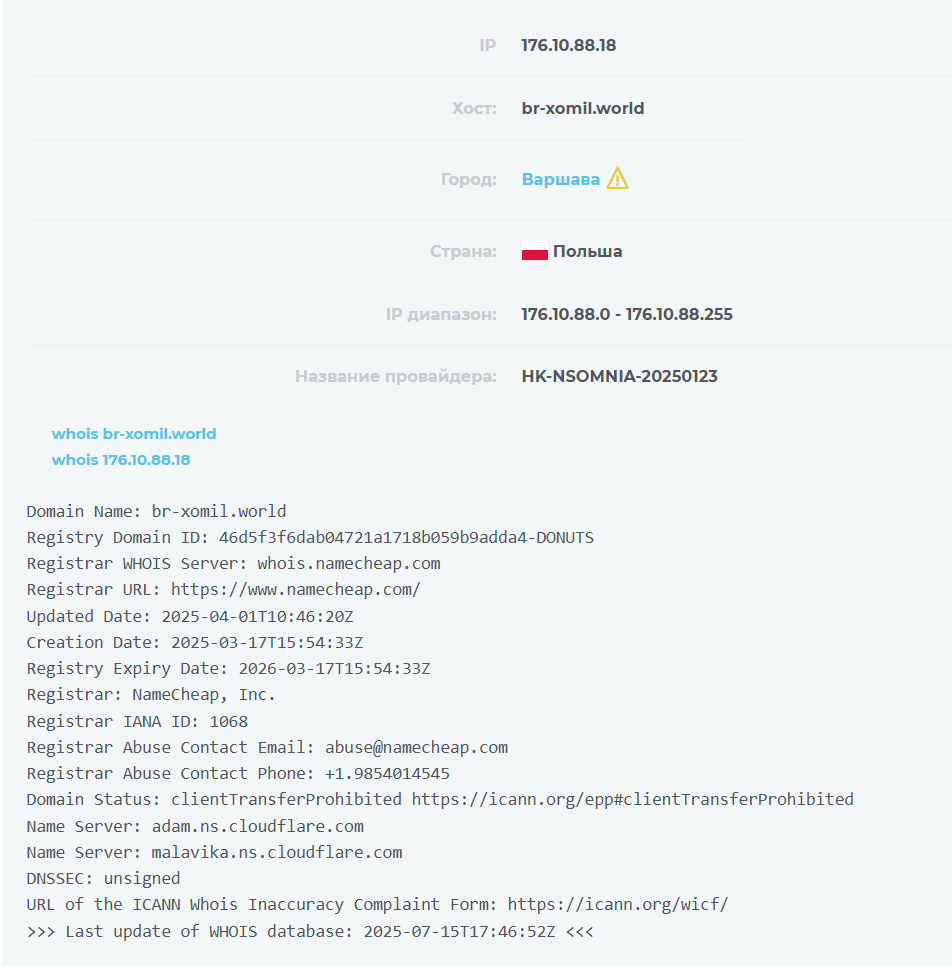Click the namecheap.com Registrar URL
This screenshot has height=966, width=952.
295,590
